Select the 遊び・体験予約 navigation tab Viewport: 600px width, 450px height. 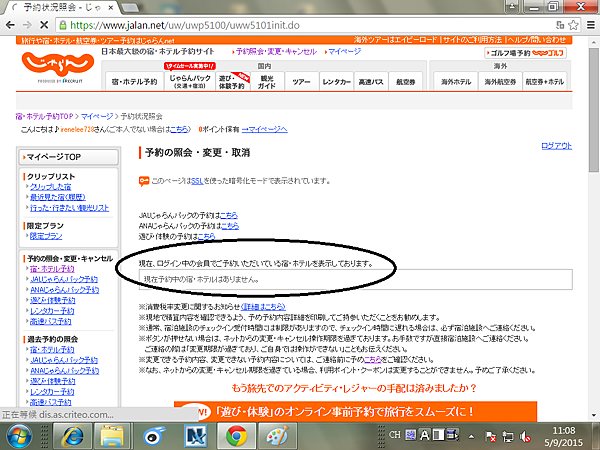(233, 82)
